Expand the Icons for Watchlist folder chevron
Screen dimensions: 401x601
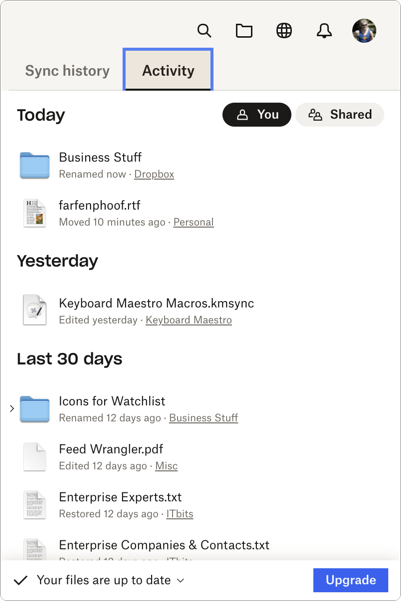click(12, 409)
